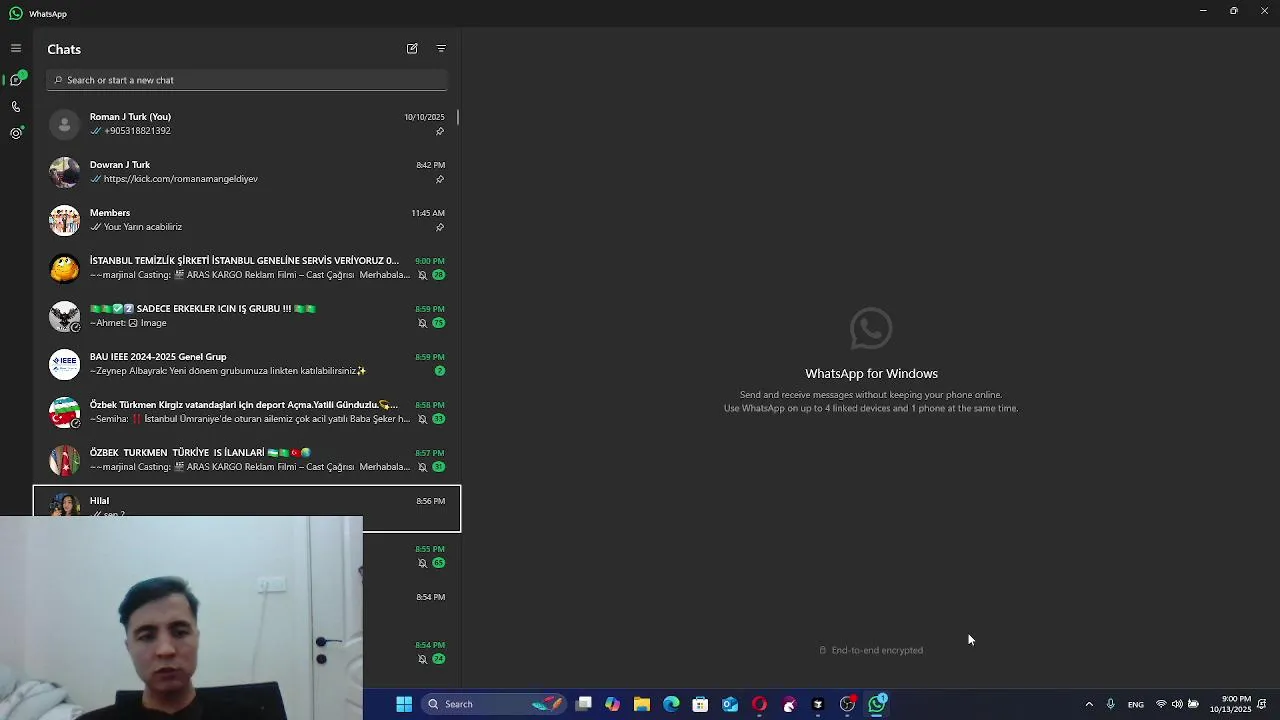Open the Dowran J Turk conversation
This screenshot has width=1280, height=720.
click(x=246, y=172)
